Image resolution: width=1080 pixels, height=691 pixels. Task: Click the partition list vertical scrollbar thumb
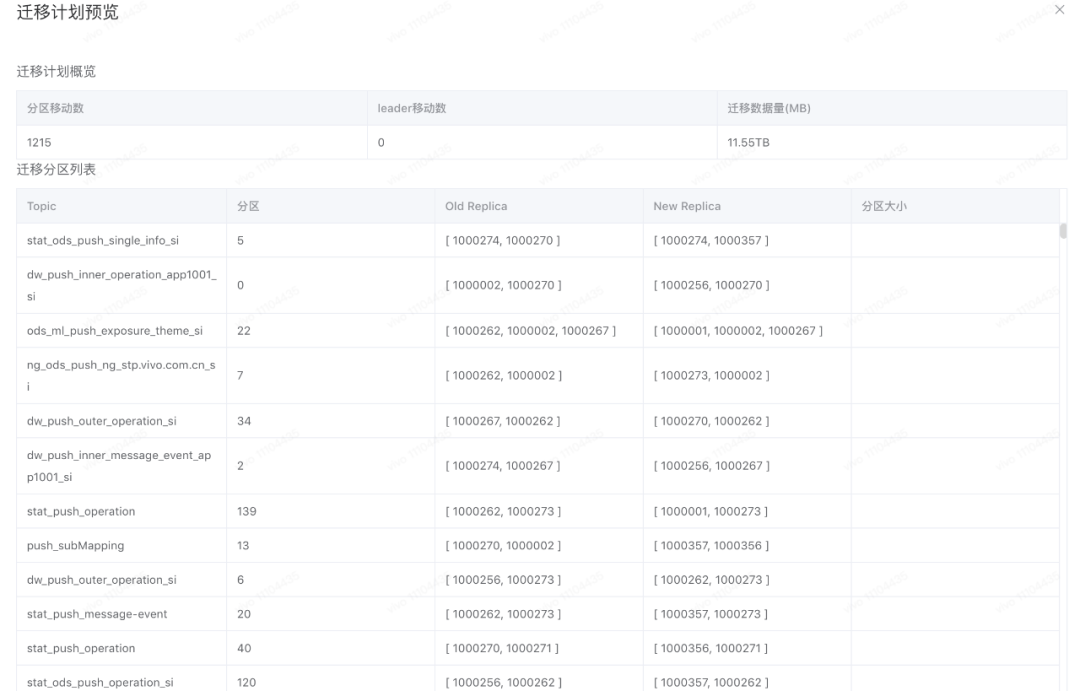tap(1062, 232)
